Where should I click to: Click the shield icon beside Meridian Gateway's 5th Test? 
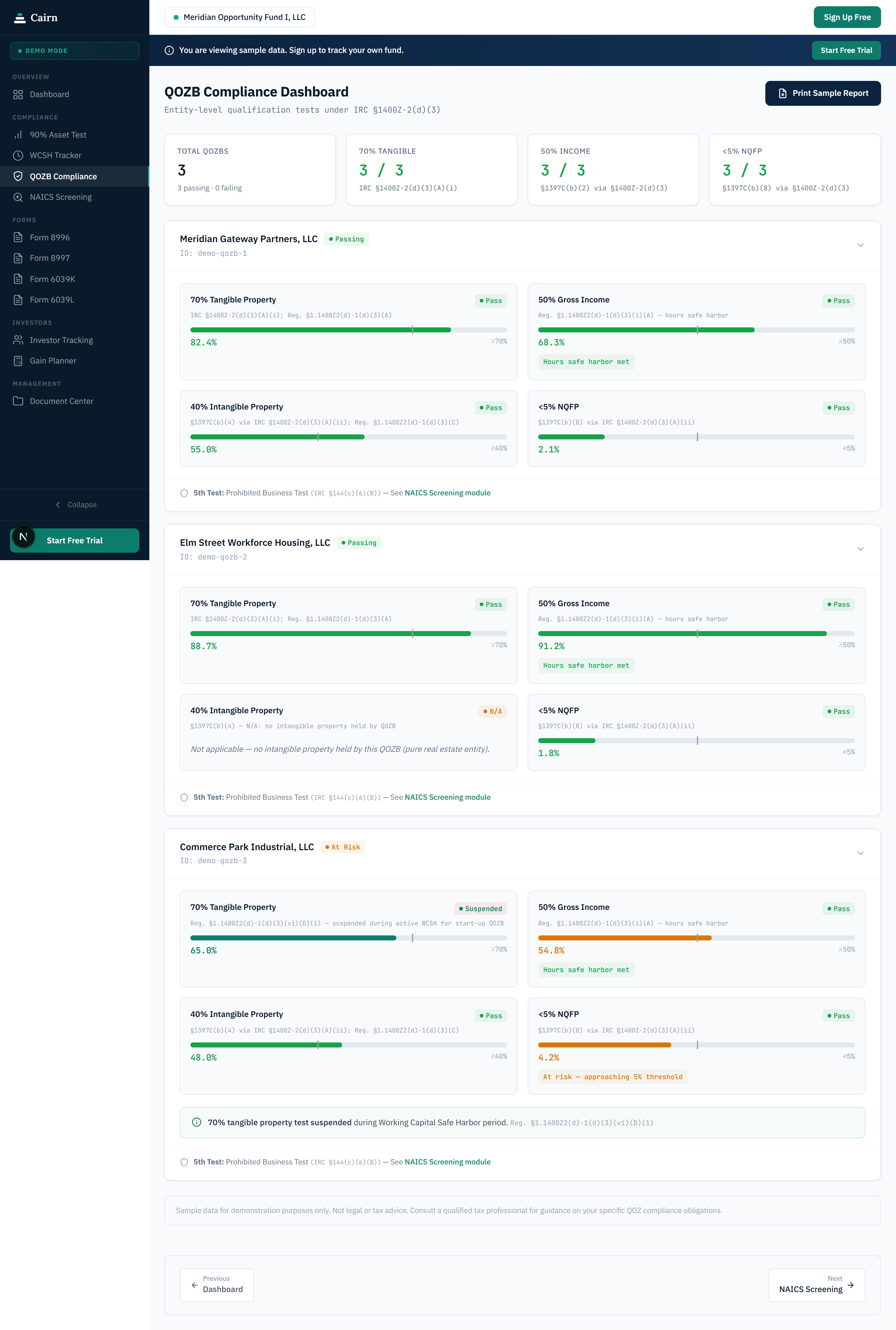coord(184,493)
